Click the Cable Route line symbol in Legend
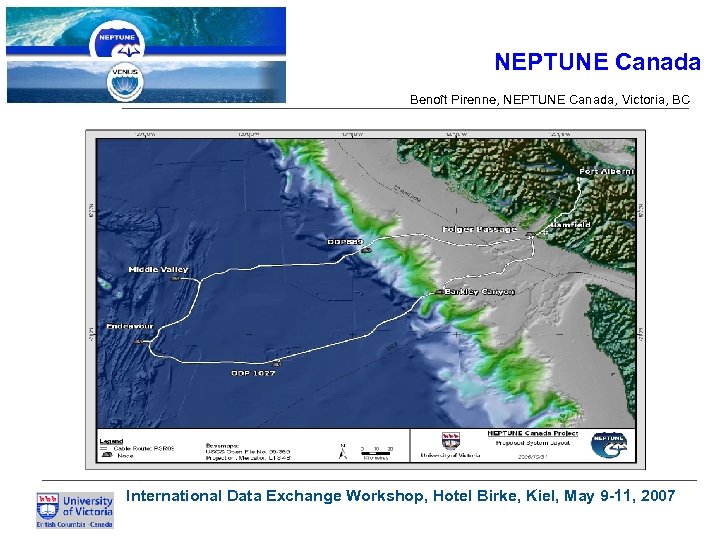720x540 pixels. coord(104,448)
